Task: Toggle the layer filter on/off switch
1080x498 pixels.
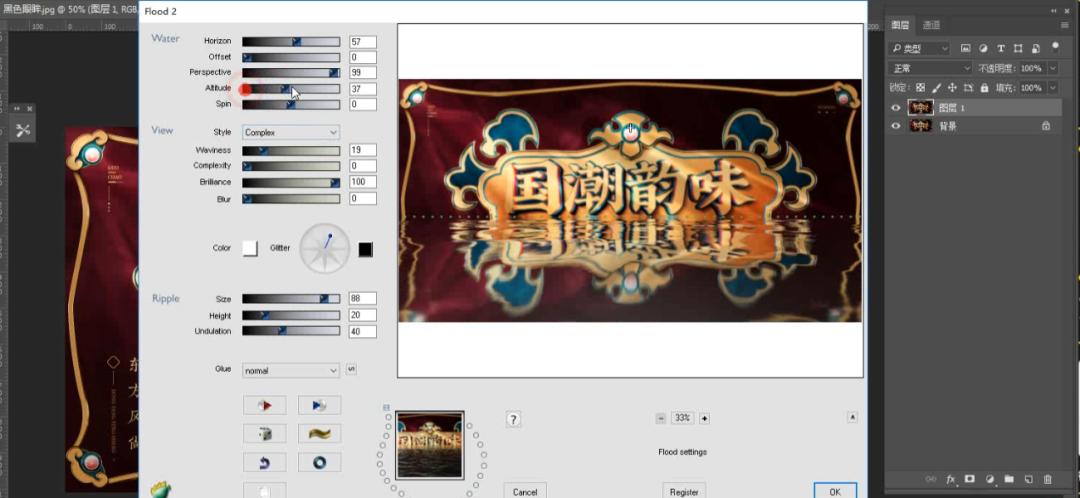Action: click(1055, 48)
